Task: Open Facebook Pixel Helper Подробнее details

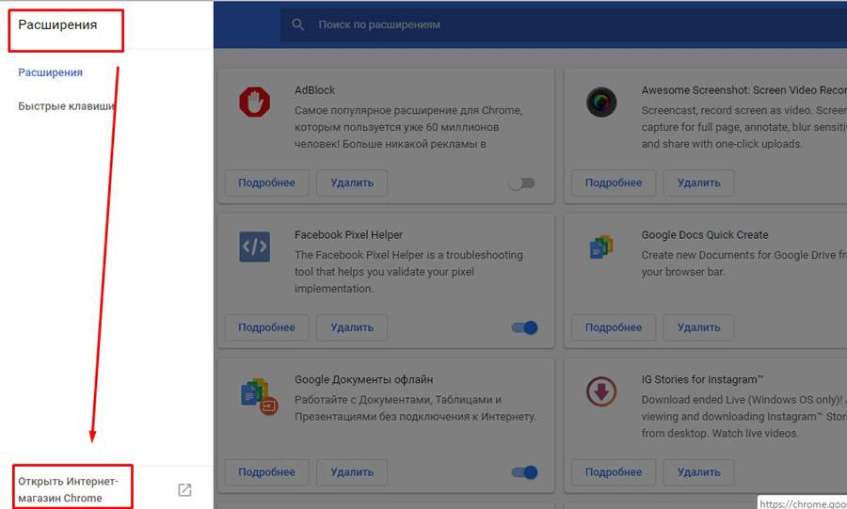Action: pos(266,327)
